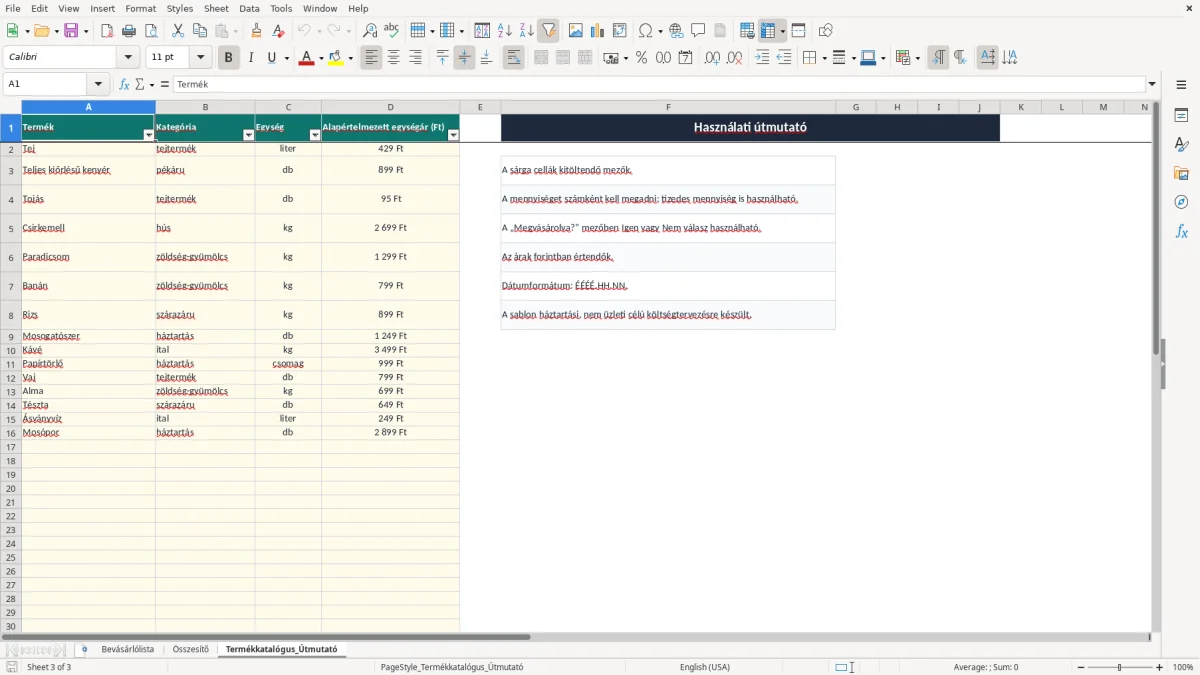Toggle Italic formatting button

coord(251,58)
